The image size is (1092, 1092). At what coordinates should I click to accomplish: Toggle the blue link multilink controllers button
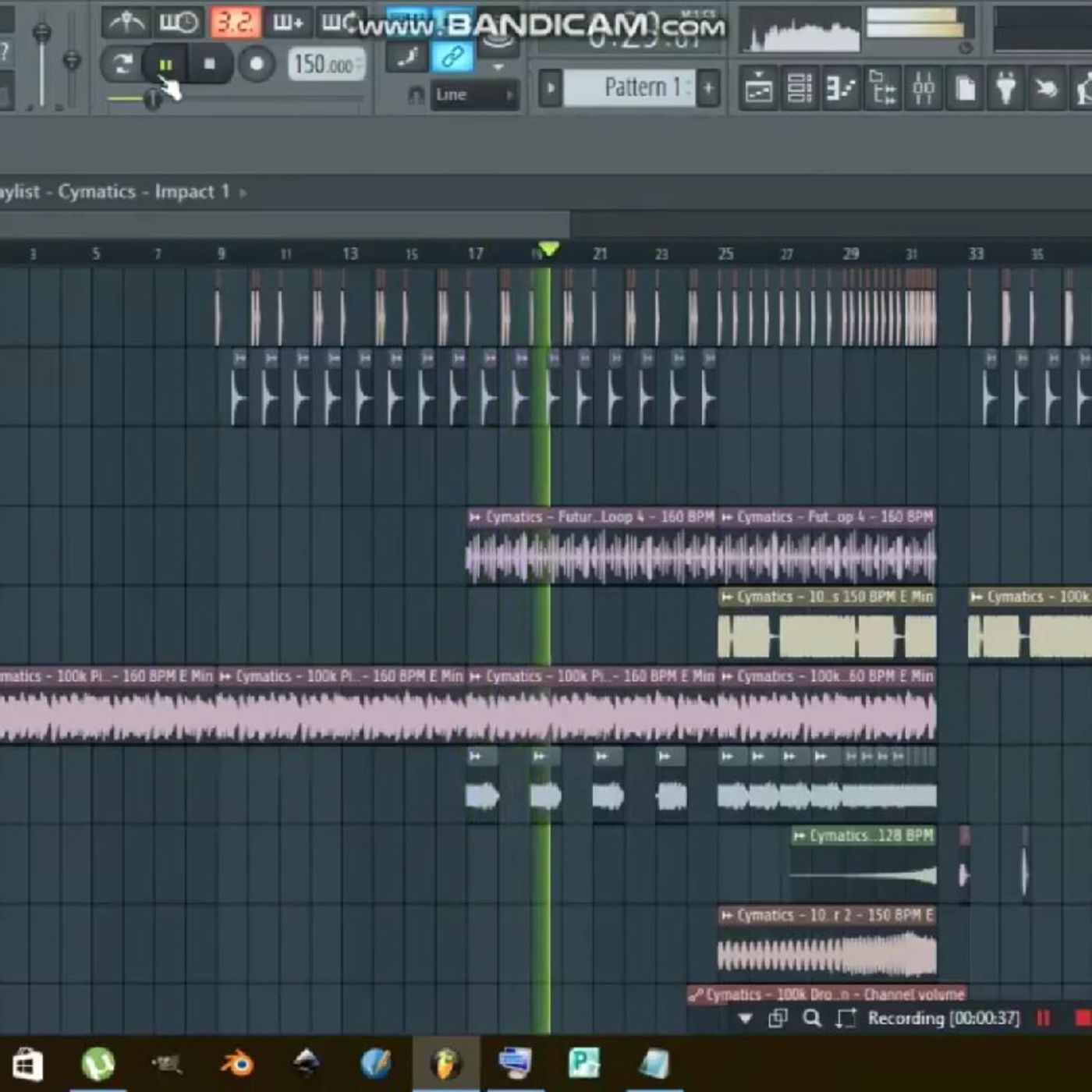coord(452,57)
